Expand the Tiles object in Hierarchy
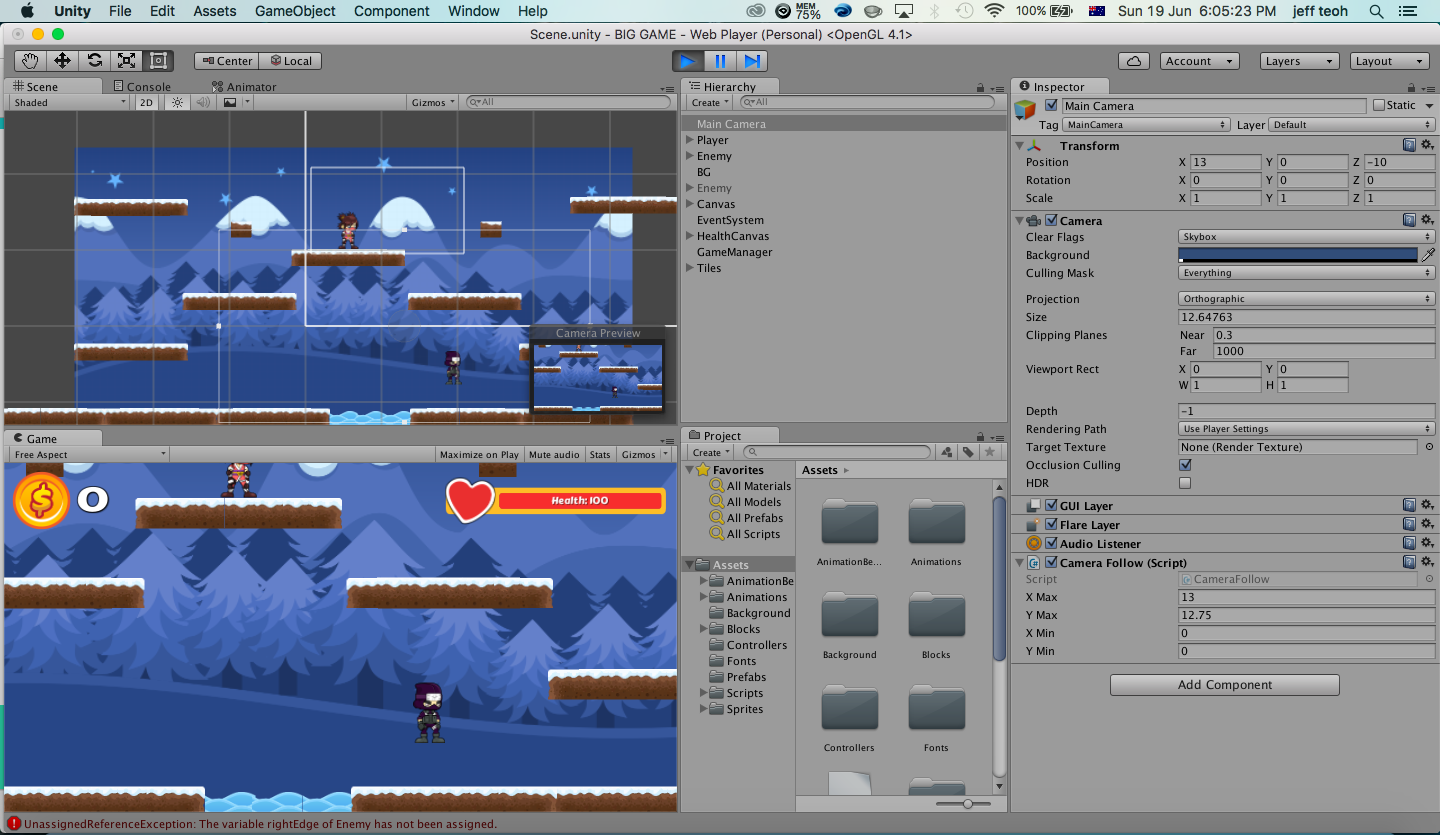 tap(690, 268)
